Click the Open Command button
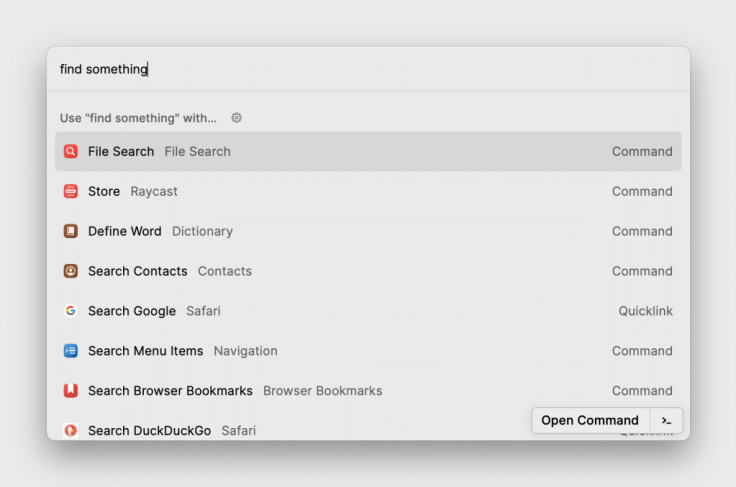Image resolution: width=736 pixels, height=487 pixels. (x=590, y=420)
